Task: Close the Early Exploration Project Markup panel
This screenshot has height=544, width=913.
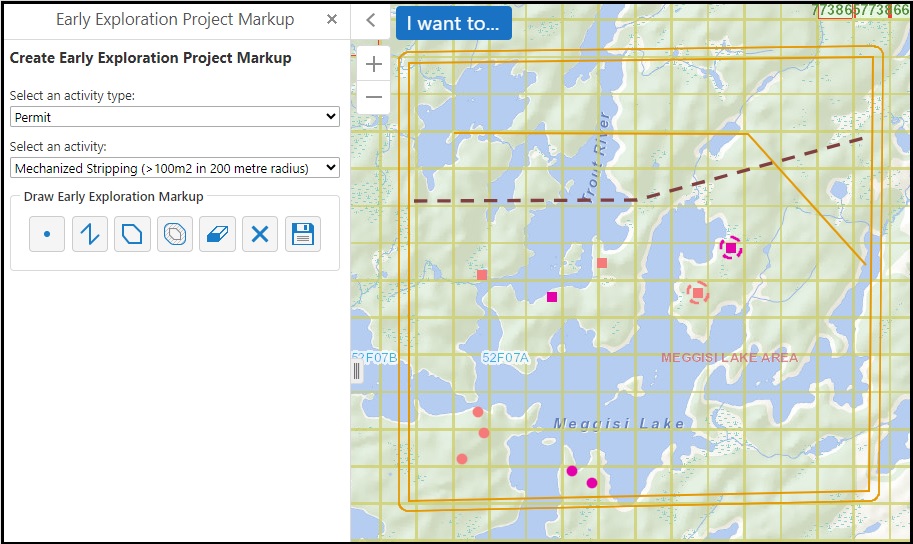Action: [332, 20]
